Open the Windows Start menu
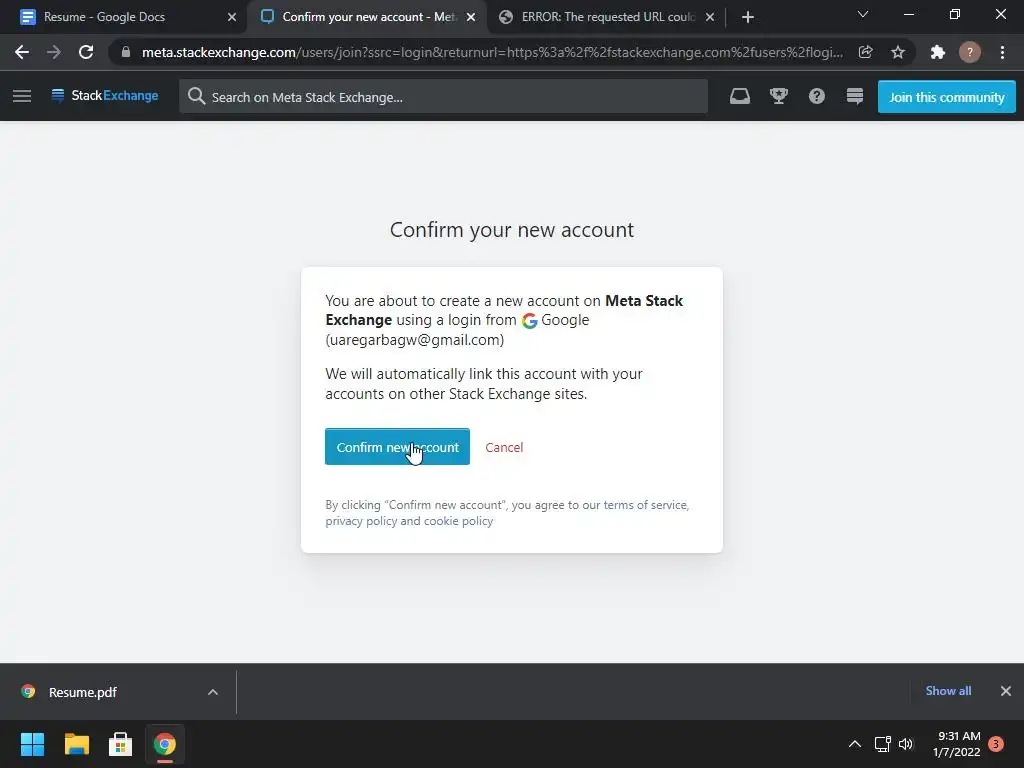 pyautogui.click(x=32, y=744)
